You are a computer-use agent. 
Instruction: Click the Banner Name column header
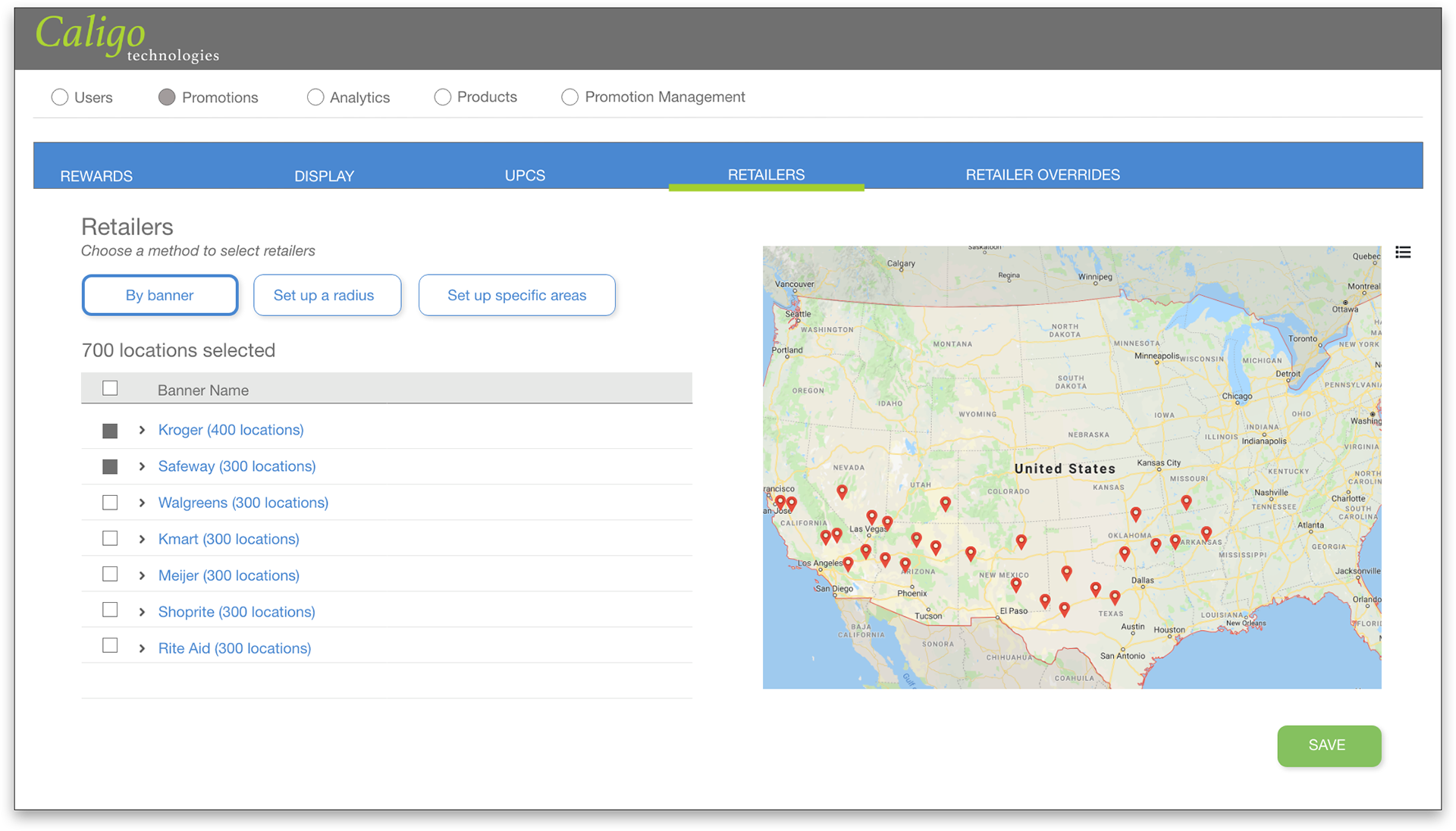point(203,390)
